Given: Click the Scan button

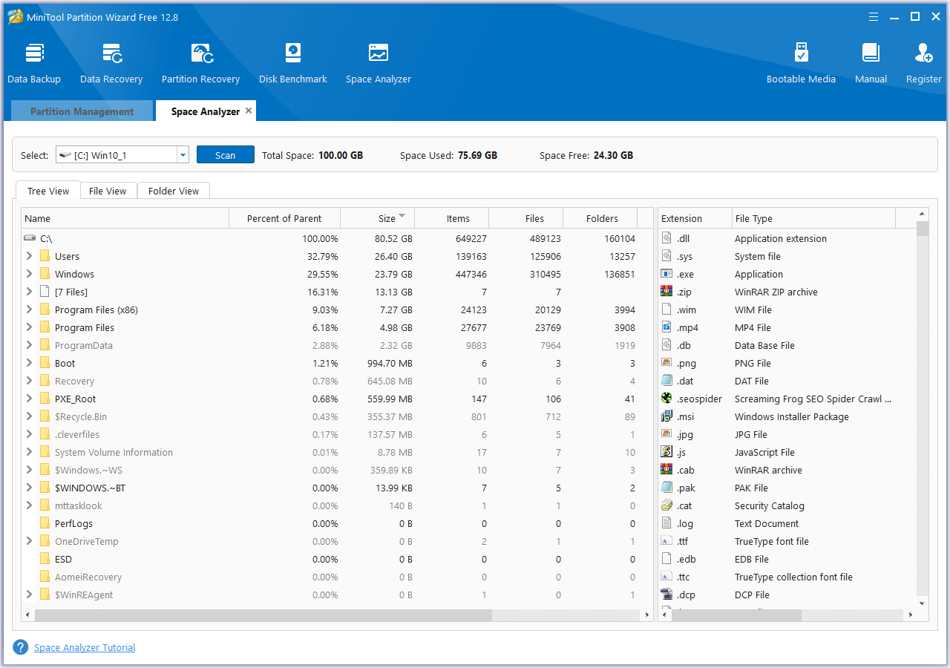Looking at the screenshot, I should [x=225, y=155].
